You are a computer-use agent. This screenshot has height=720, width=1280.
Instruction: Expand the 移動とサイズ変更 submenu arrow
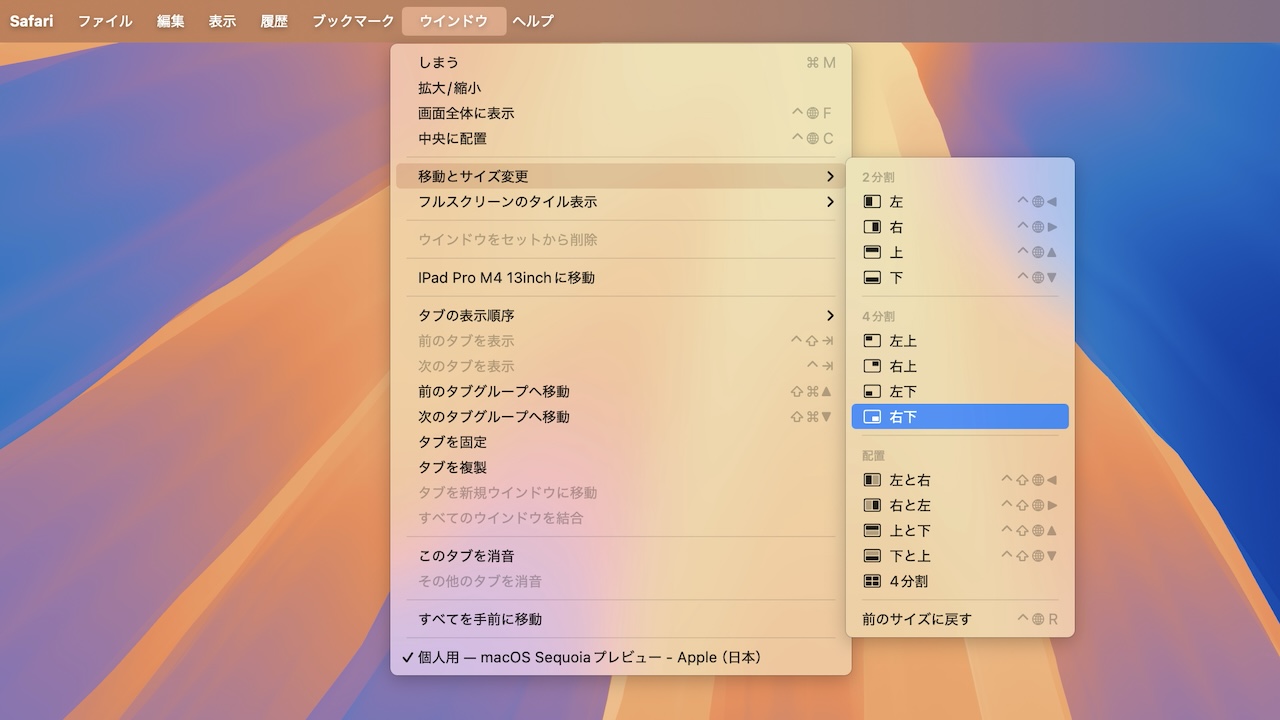(x=830, y=176)
